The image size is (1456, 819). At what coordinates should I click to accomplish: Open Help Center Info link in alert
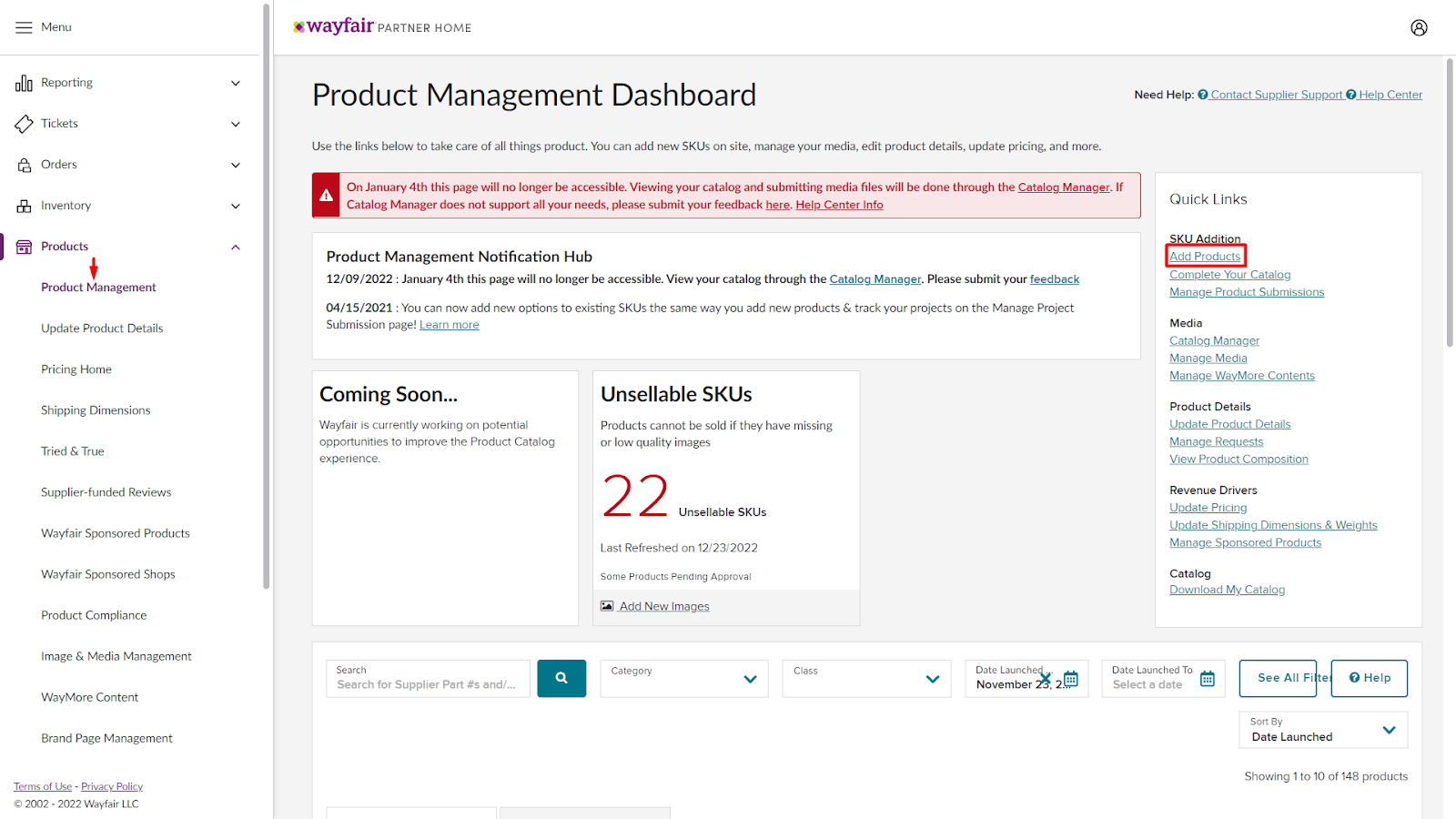(x=839, y=205)
